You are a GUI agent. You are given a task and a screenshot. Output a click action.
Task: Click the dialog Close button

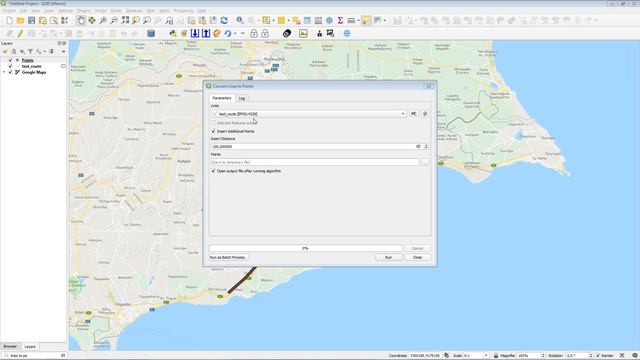(x=417, y=258)
